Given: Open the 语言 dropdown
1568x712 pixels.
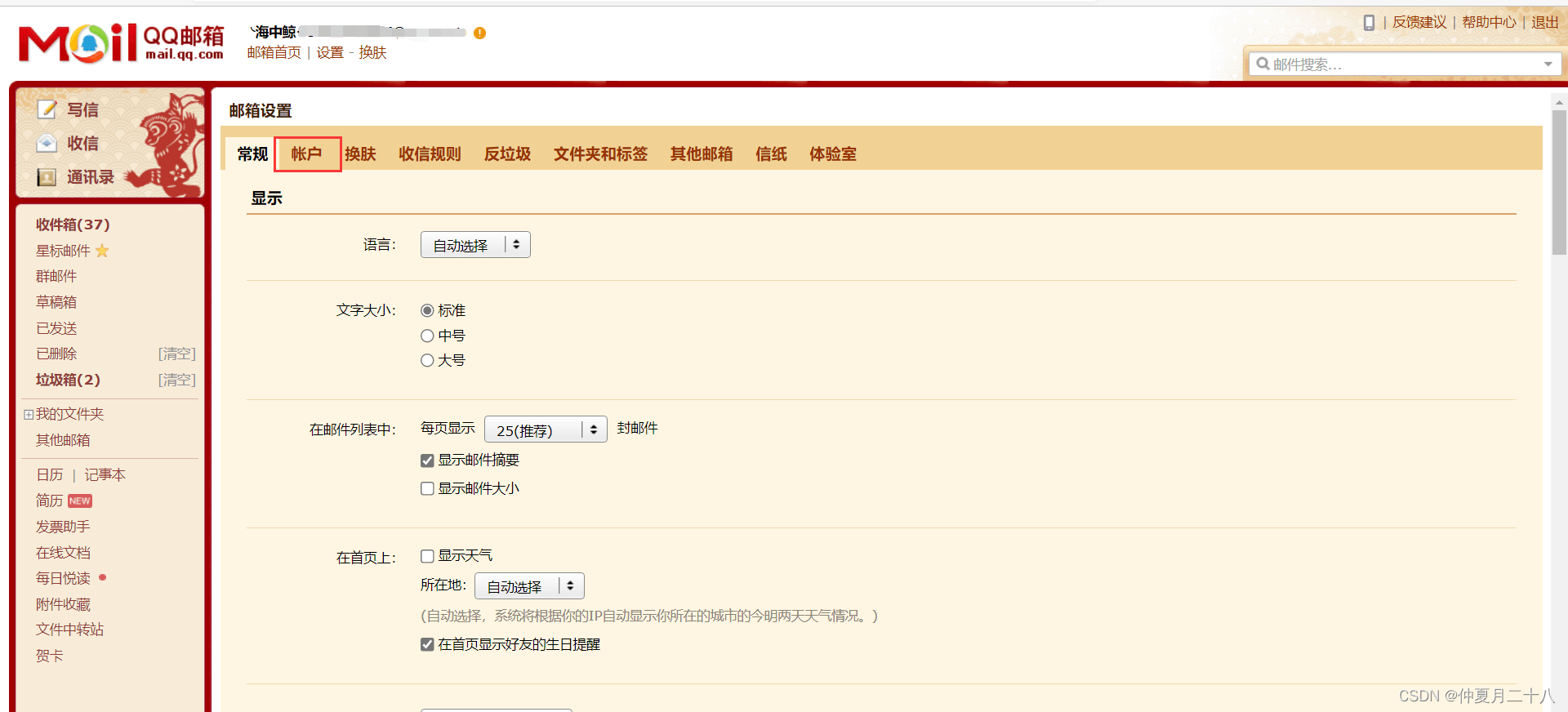Looking at the screenshot, I should coord(475,245).
